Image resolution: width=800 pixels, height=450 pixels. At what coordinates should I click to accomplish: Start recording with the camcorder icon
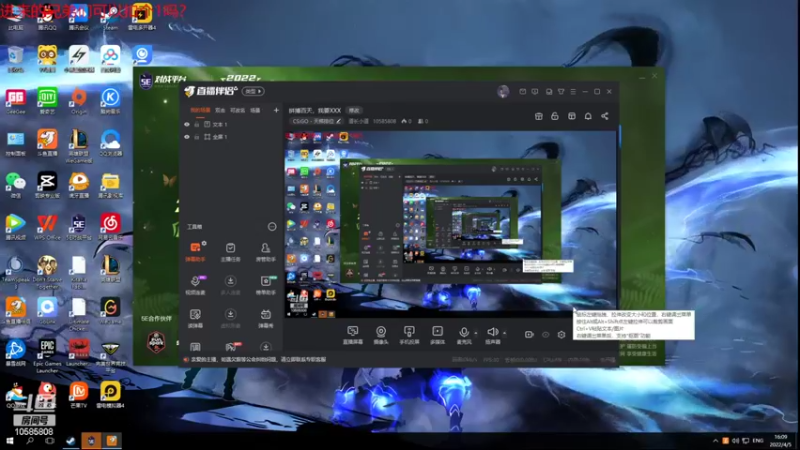coord(529,335)
